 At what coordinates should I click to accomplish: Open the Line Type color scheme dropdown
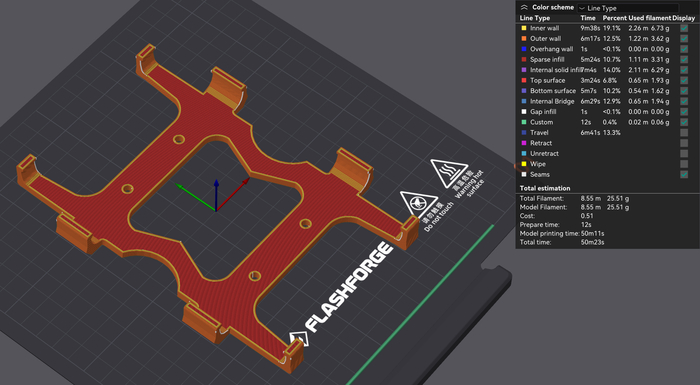click(x=628, y=8)
